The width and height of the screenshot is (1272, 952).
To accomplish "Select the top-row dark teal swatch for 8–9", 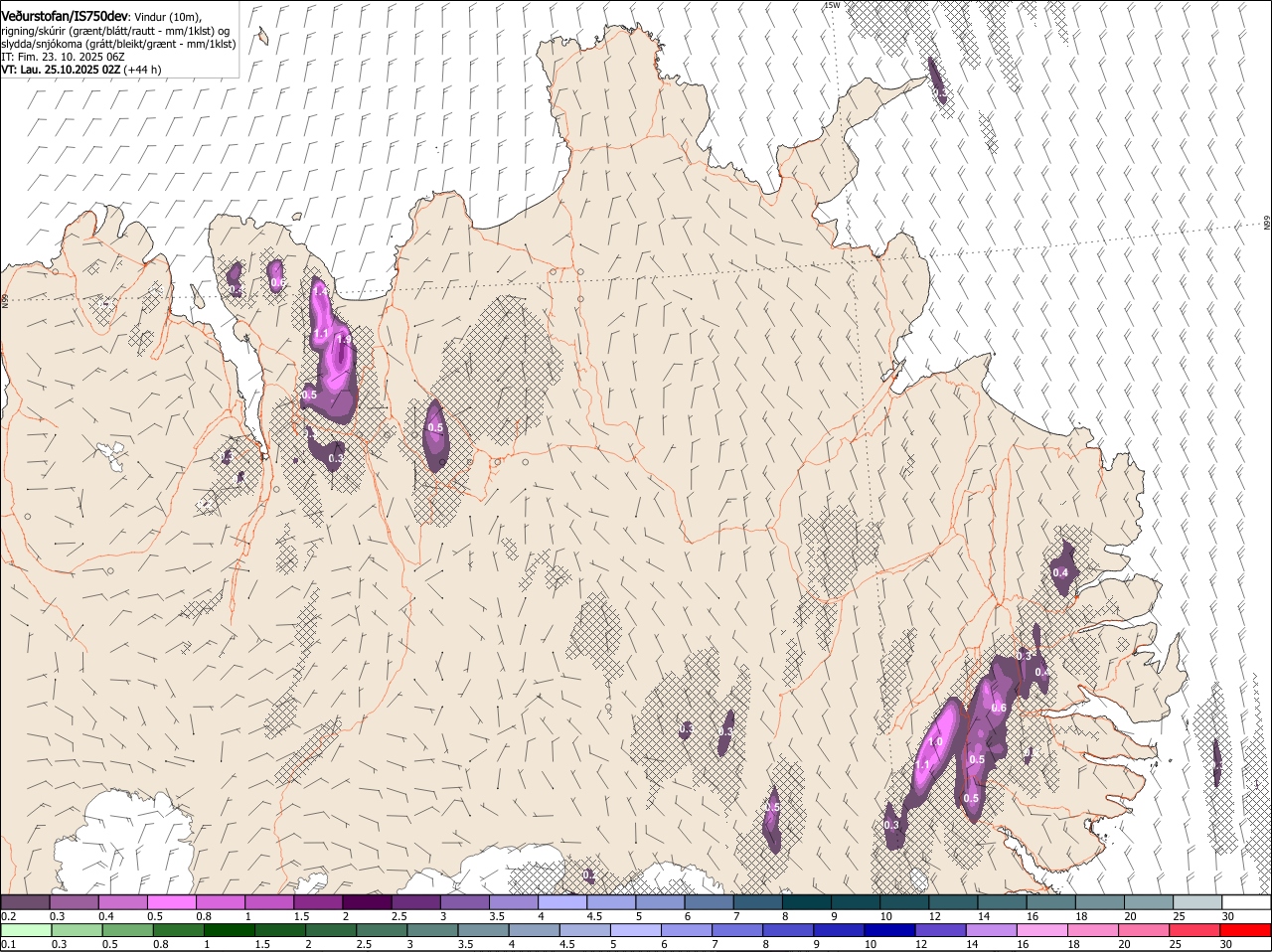I will [806, 901].
